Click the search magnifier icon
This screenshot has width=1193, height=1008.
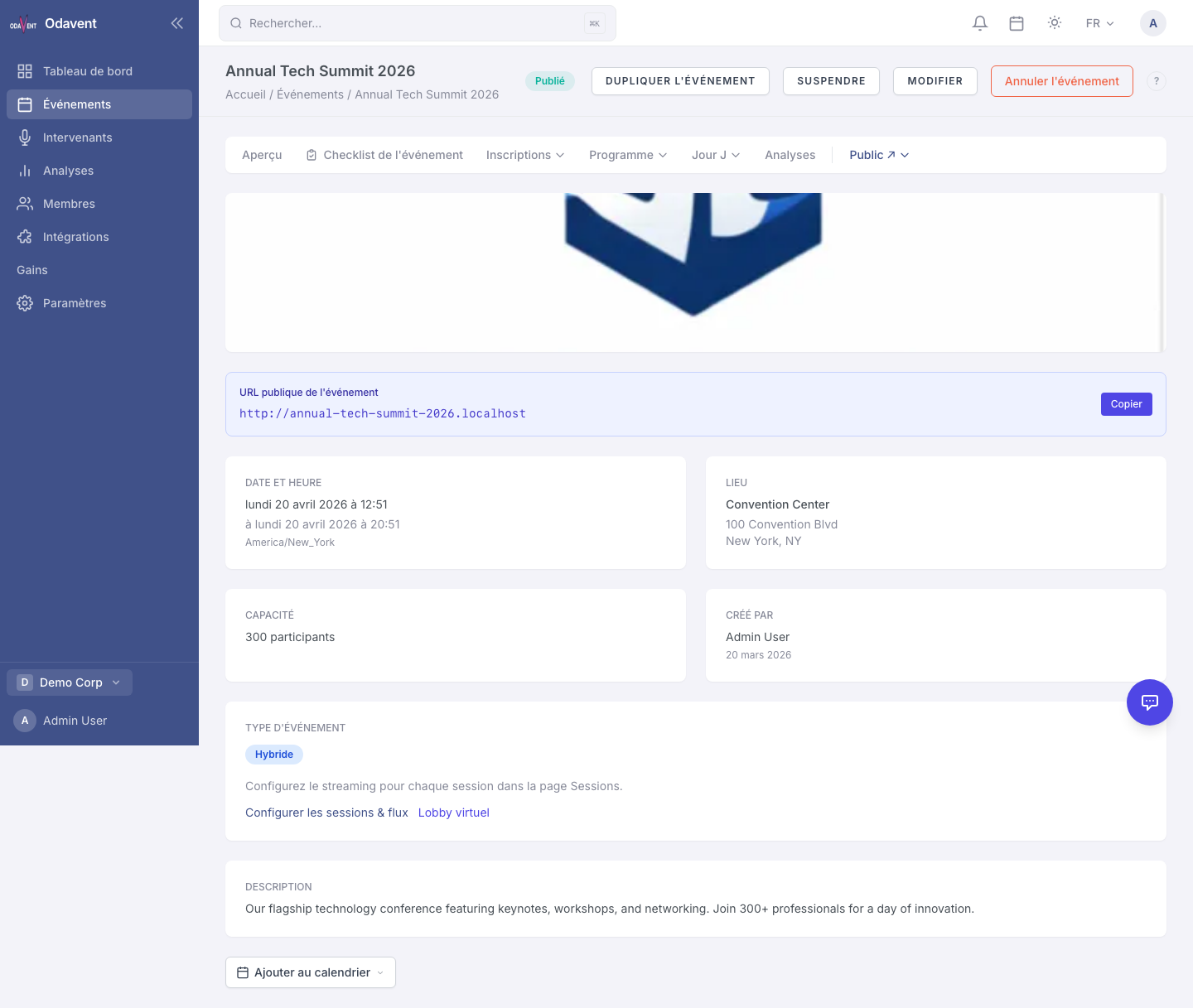click(x=236, y=23)
